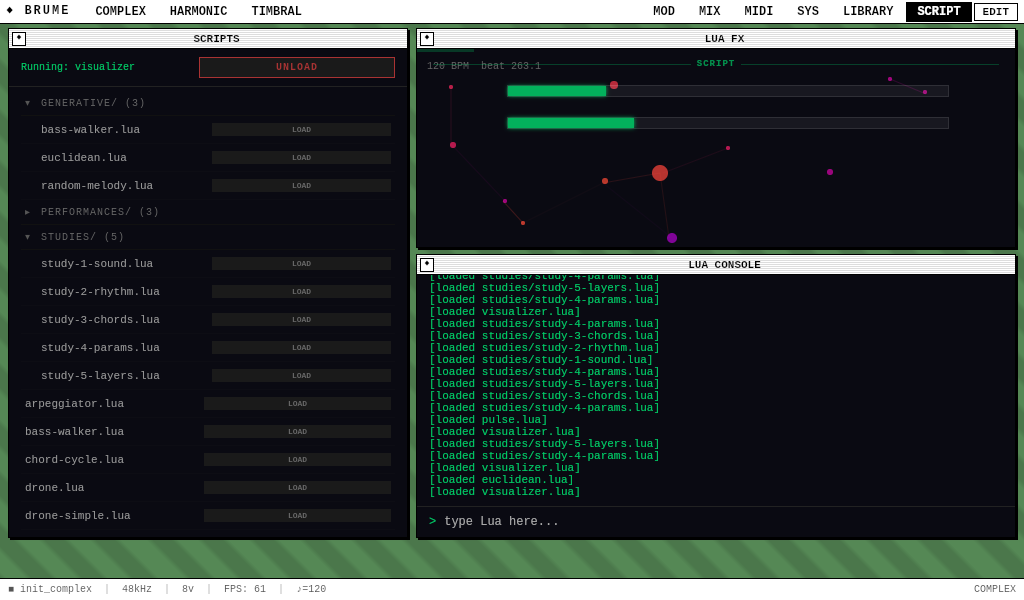Switch to the EDIT tab

click(995, 11)
